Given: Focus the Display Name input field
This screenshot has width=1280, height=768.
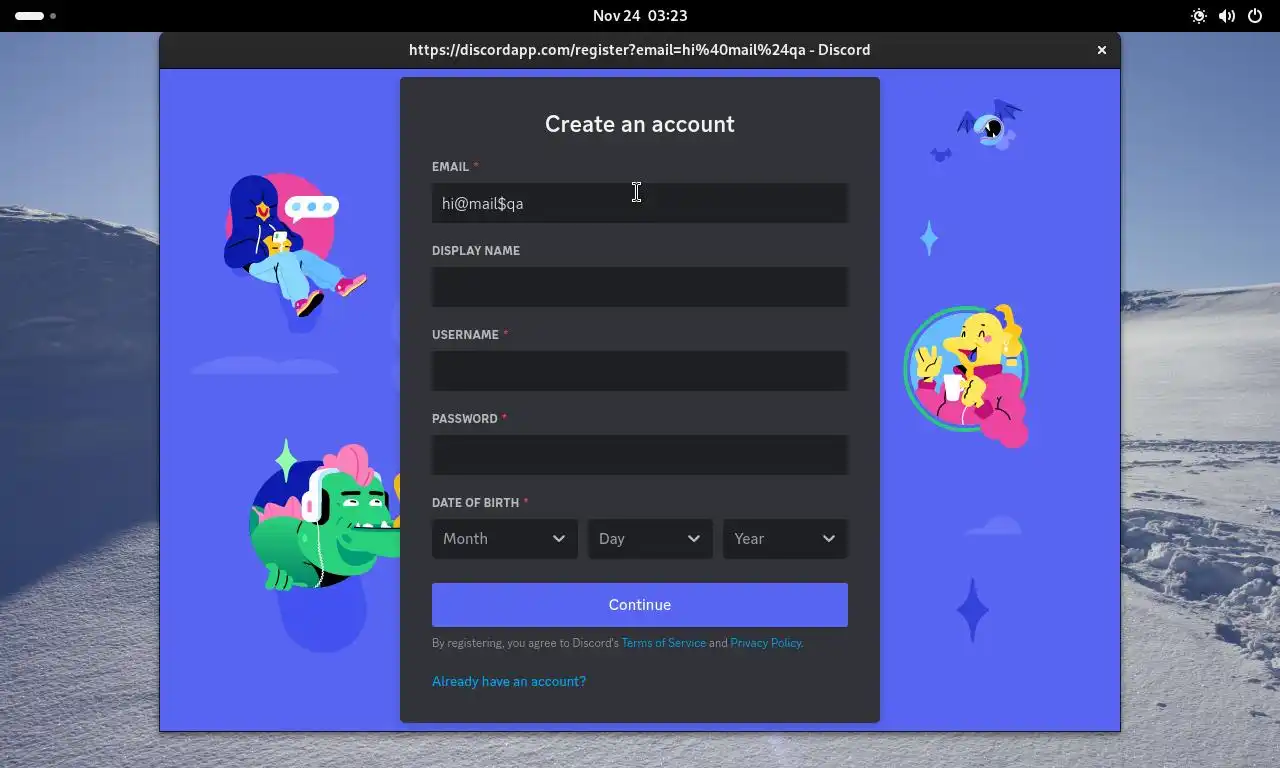Looking at the screenshot, I should click(x=640, y=287).
